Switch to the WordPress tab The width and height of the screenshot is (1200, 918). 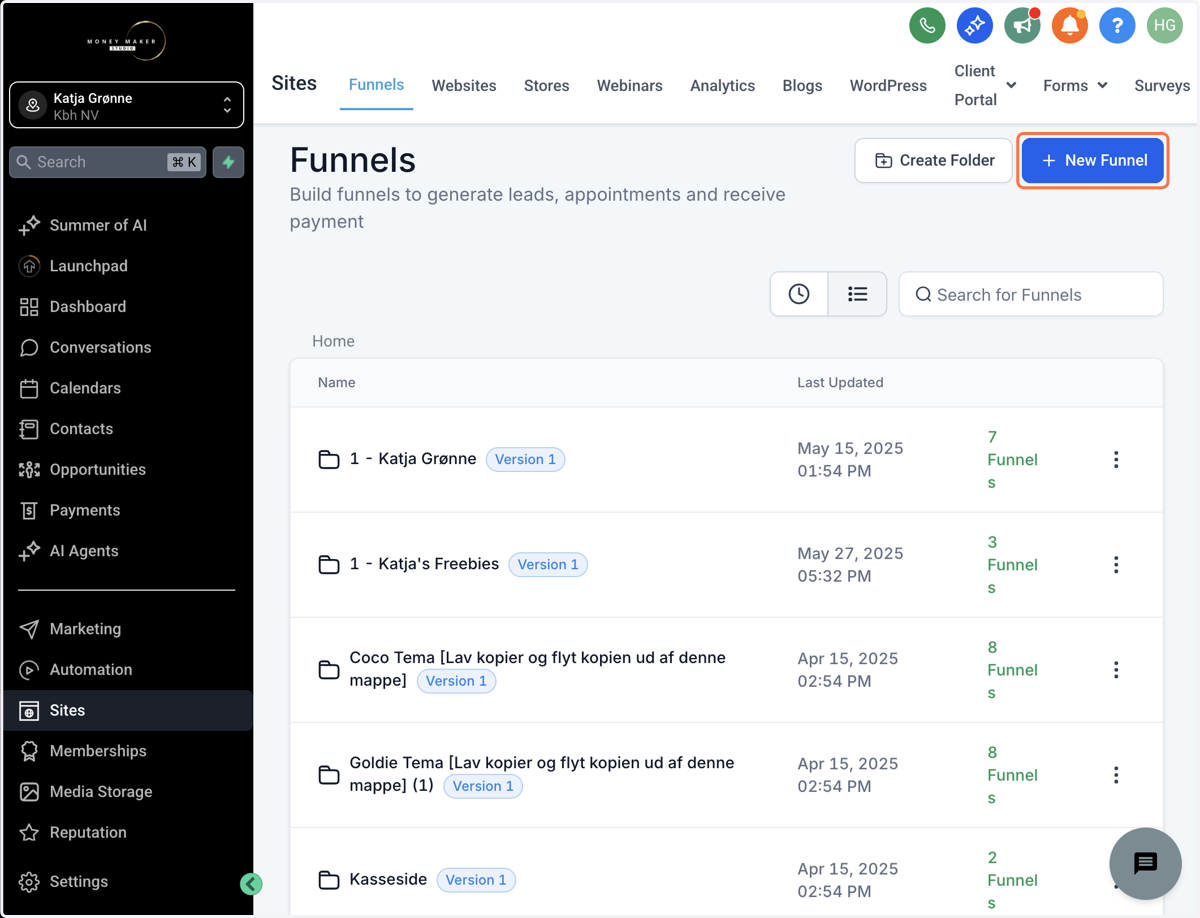click(888, 85)
